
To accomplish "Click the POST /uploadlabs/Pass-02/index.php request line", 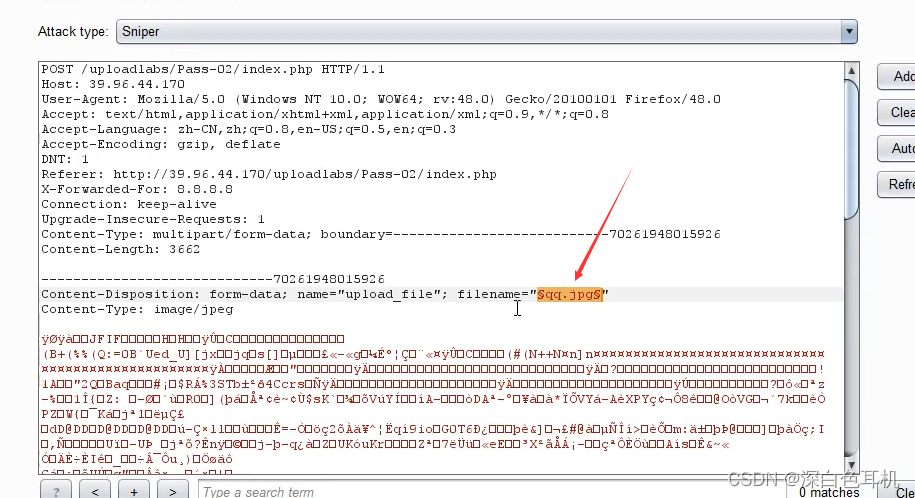I will click(x=213, y=69).
